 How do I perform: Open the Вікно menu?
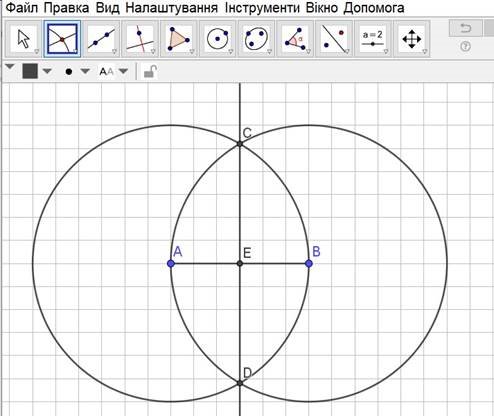pyautogui.click(x=322, y=7)
